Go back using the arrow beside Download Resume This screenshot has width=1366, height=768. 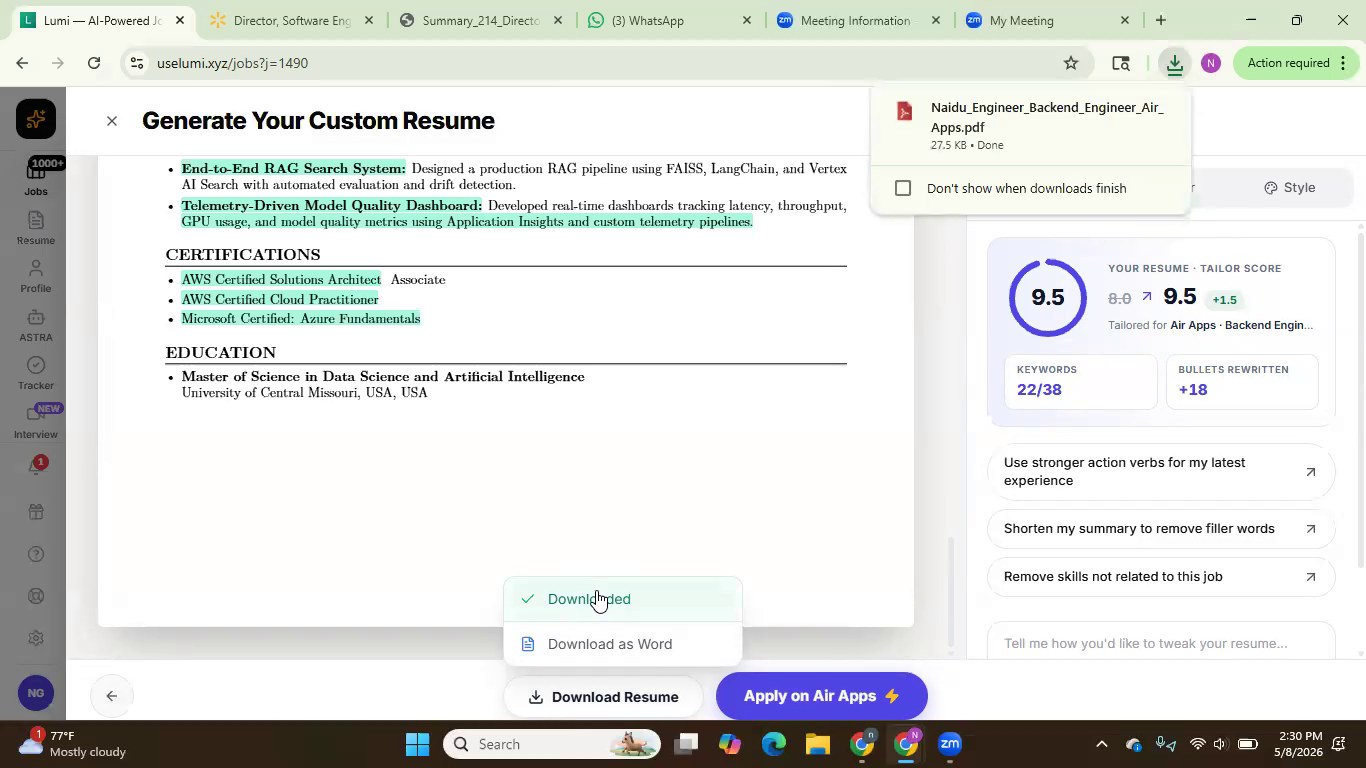(x=112, y=696)
